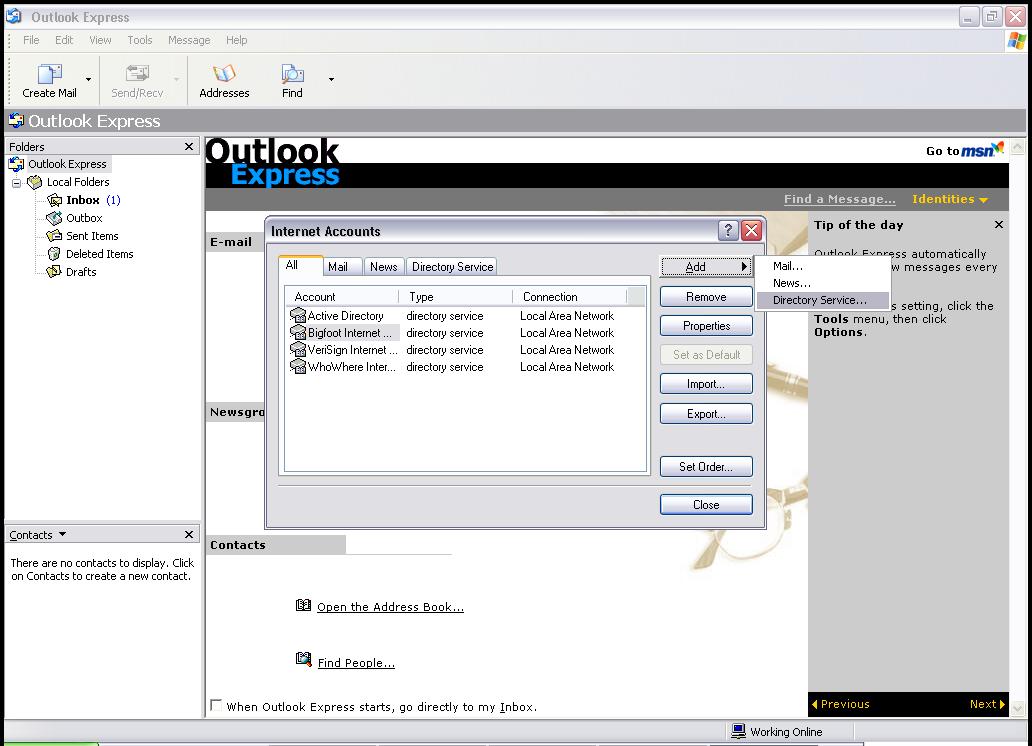The image size is (1032, 746).
Task: Click the Export... button
Action: click(x=706, y=413)
